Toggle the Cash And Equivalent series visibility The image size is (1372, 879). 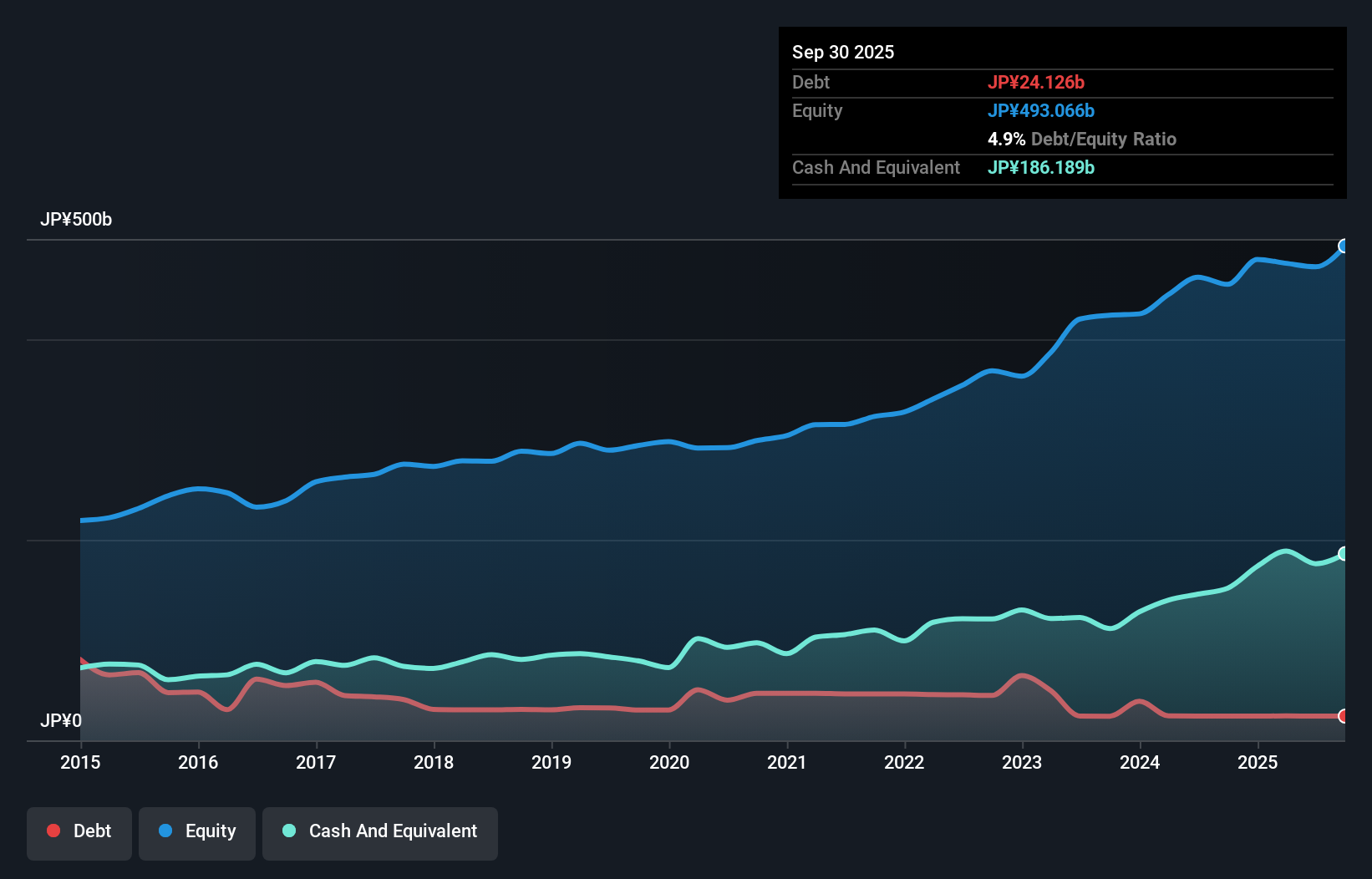[x=380, y=833]
